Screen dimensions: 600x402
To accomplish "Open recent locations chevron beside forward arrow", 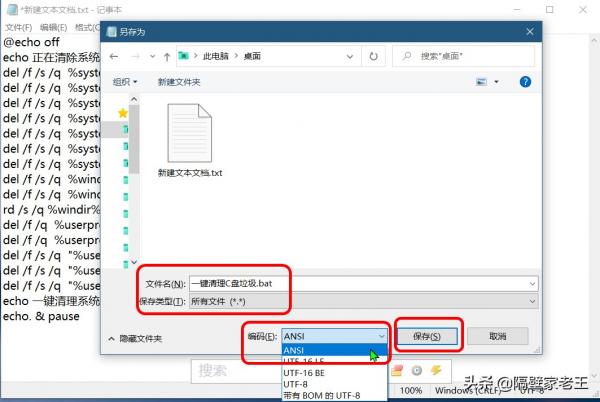I will (152, 57).
